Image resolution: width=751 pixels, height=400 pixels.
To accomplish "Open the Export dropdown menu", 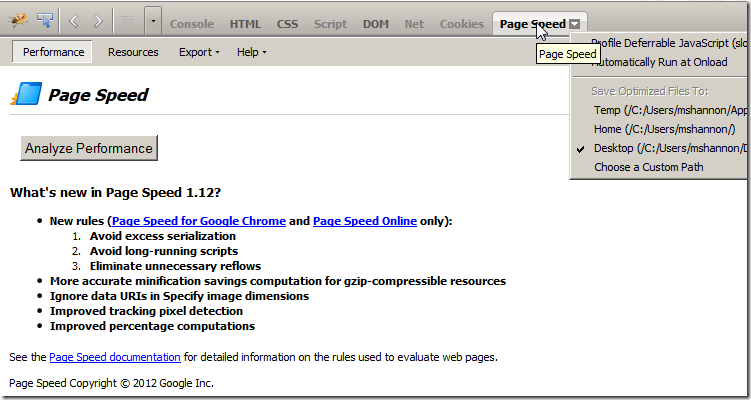I will (199, 52).
